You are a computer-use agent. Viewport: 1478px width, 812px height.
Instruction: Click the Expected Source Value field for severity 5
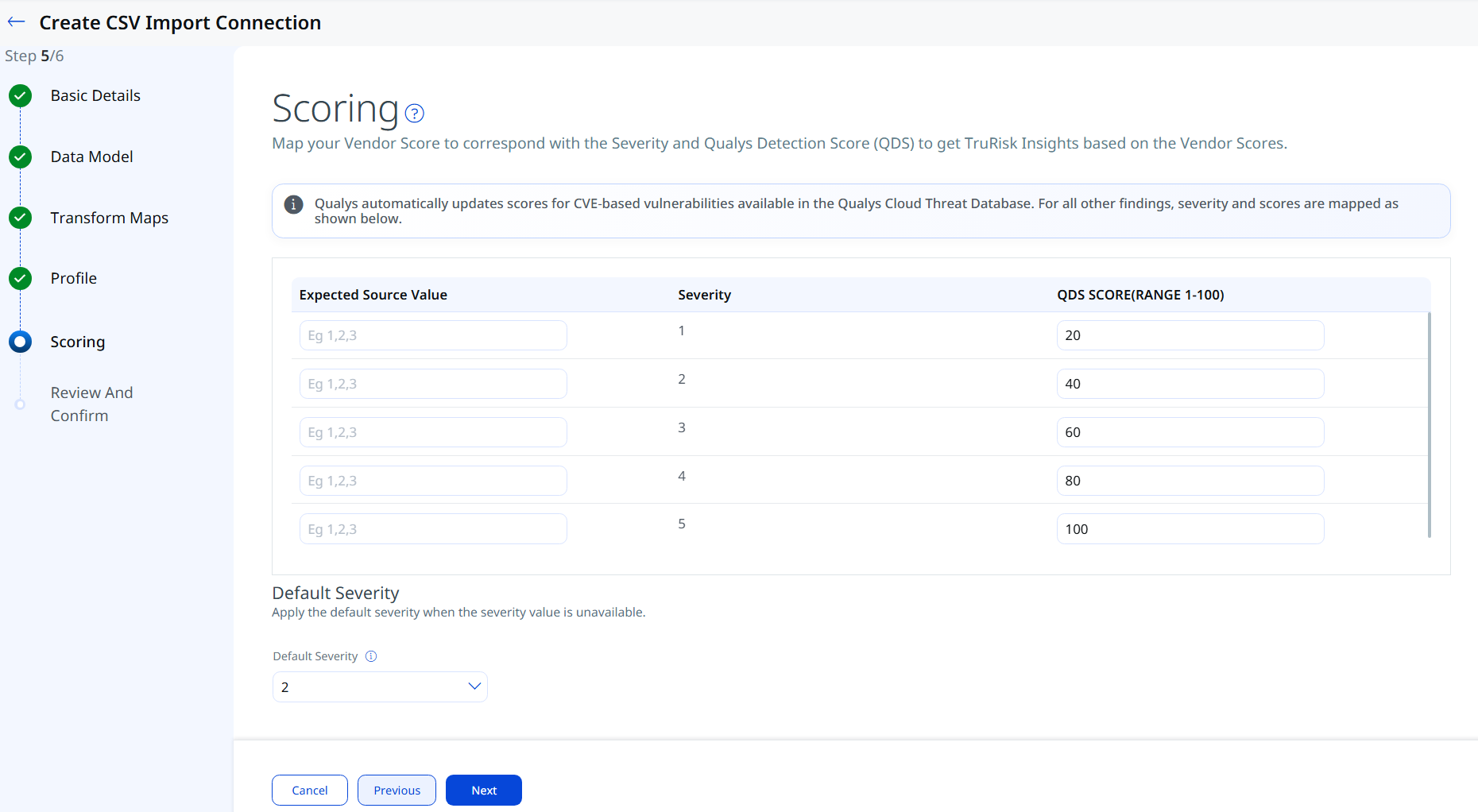tap(433, 529)
